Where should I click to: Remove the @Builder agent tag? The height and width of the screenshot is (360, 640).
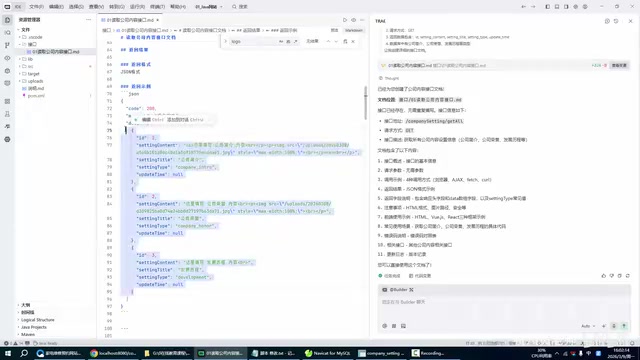411,289
